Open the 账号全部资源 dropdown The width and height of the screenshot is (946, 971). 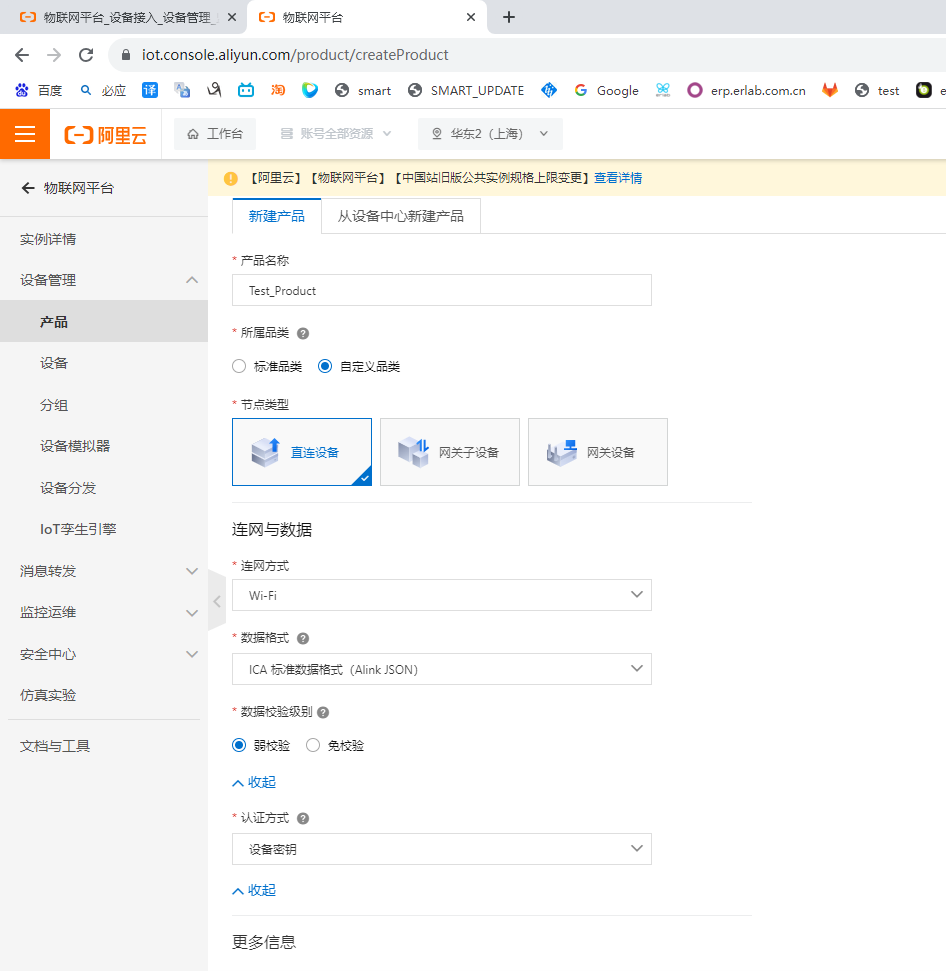336,134
